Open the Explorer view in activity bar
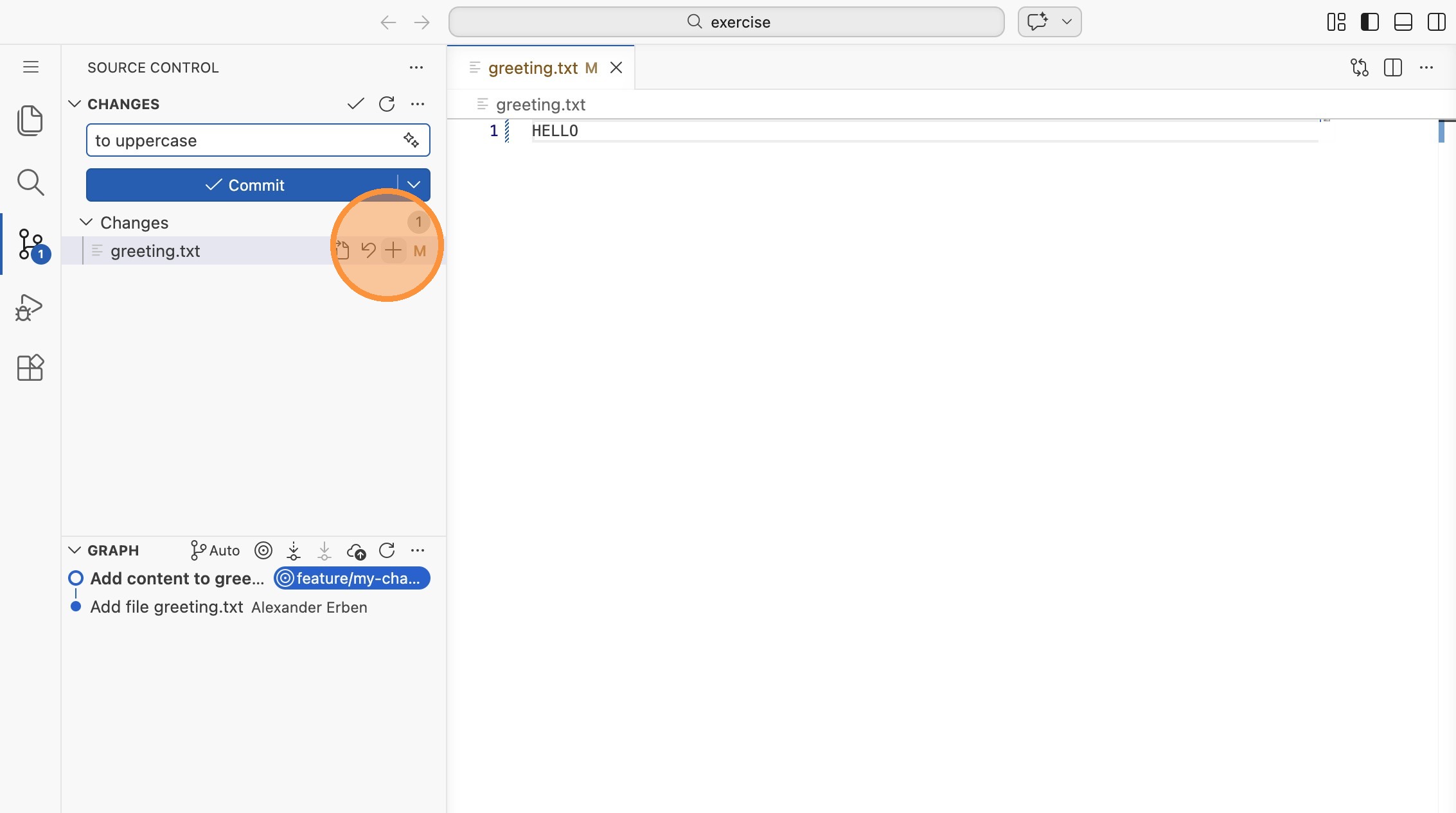The image size is (1456, 813). pyautogui.click(x=30, y=120)
